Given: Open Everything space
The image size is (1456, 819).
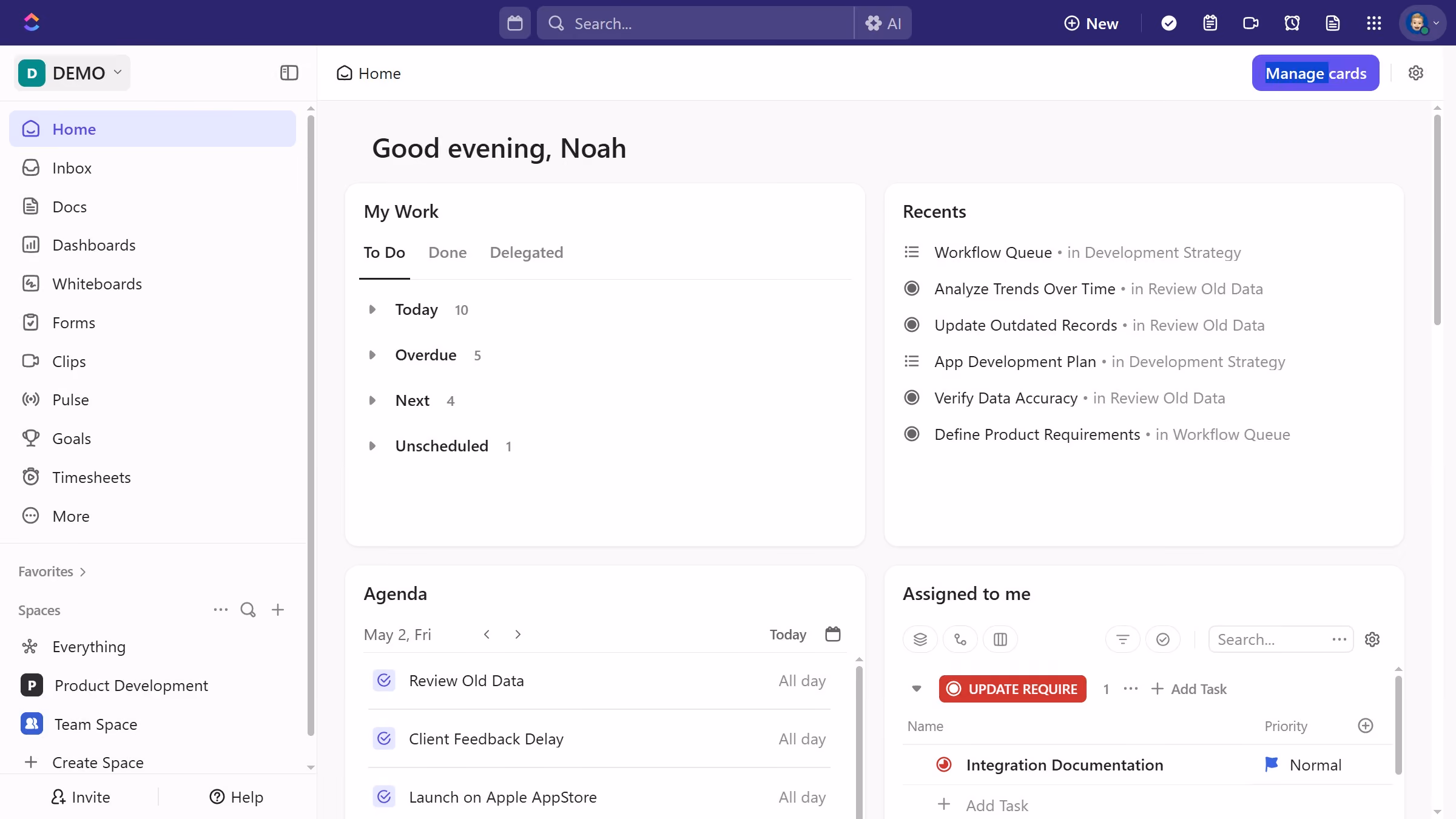Looking at the screenshot, I should tap(152, 646).
